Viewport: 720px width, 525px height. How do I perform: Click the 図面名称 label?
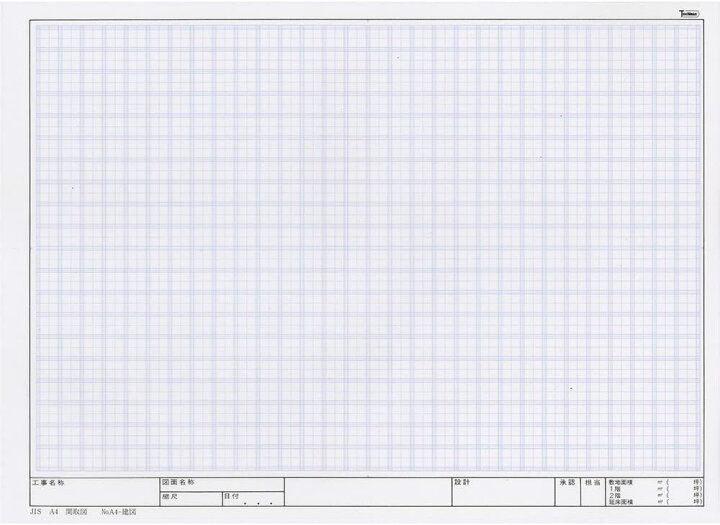[x=178, y=482]
